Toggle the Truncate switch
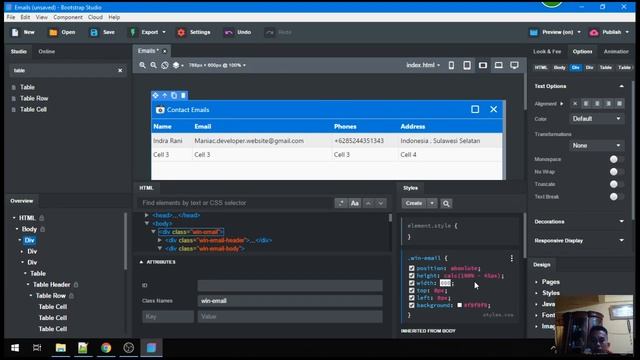 pyautogui.click(x=616, y=184)
